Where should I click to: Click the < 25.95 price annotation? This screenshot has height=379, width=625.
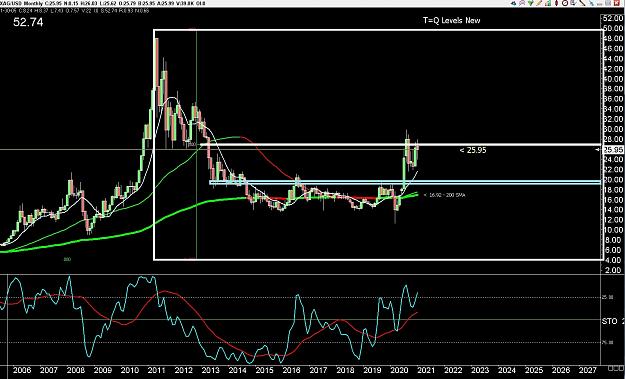tap(473, 150)
